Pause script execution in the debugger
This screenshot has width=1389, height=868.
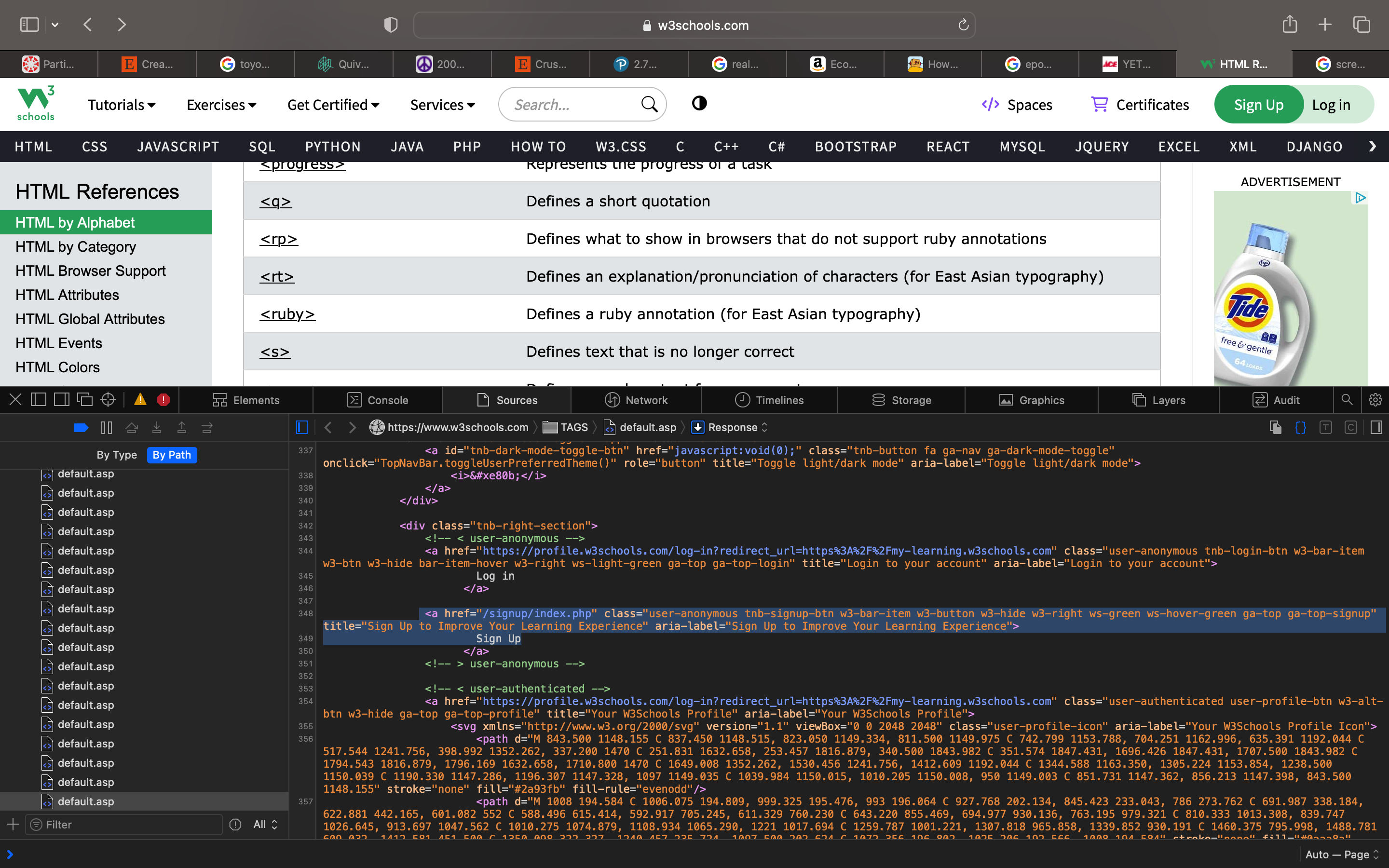pos(106,428)
